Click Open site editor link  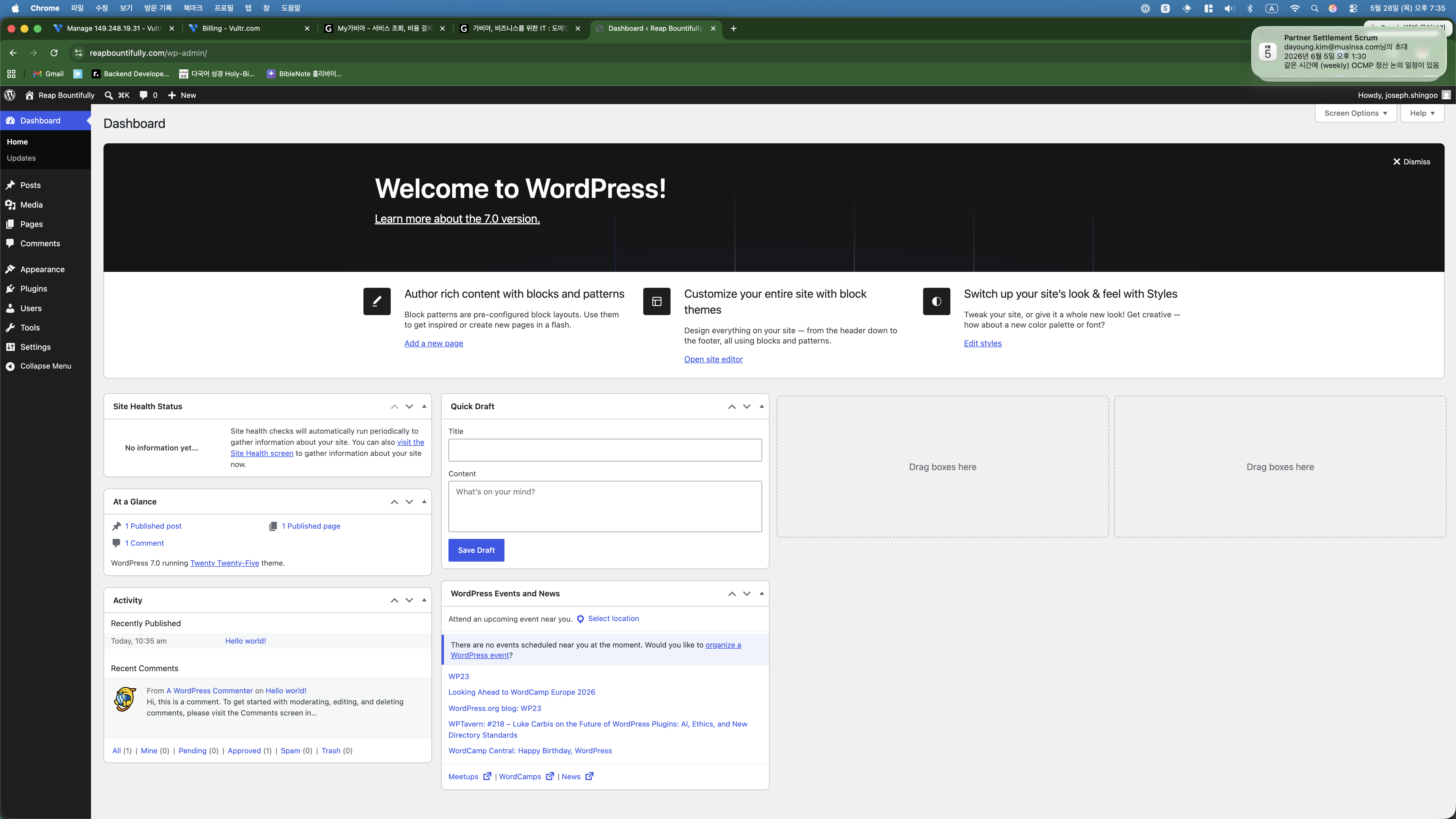(x=713, y=359)
